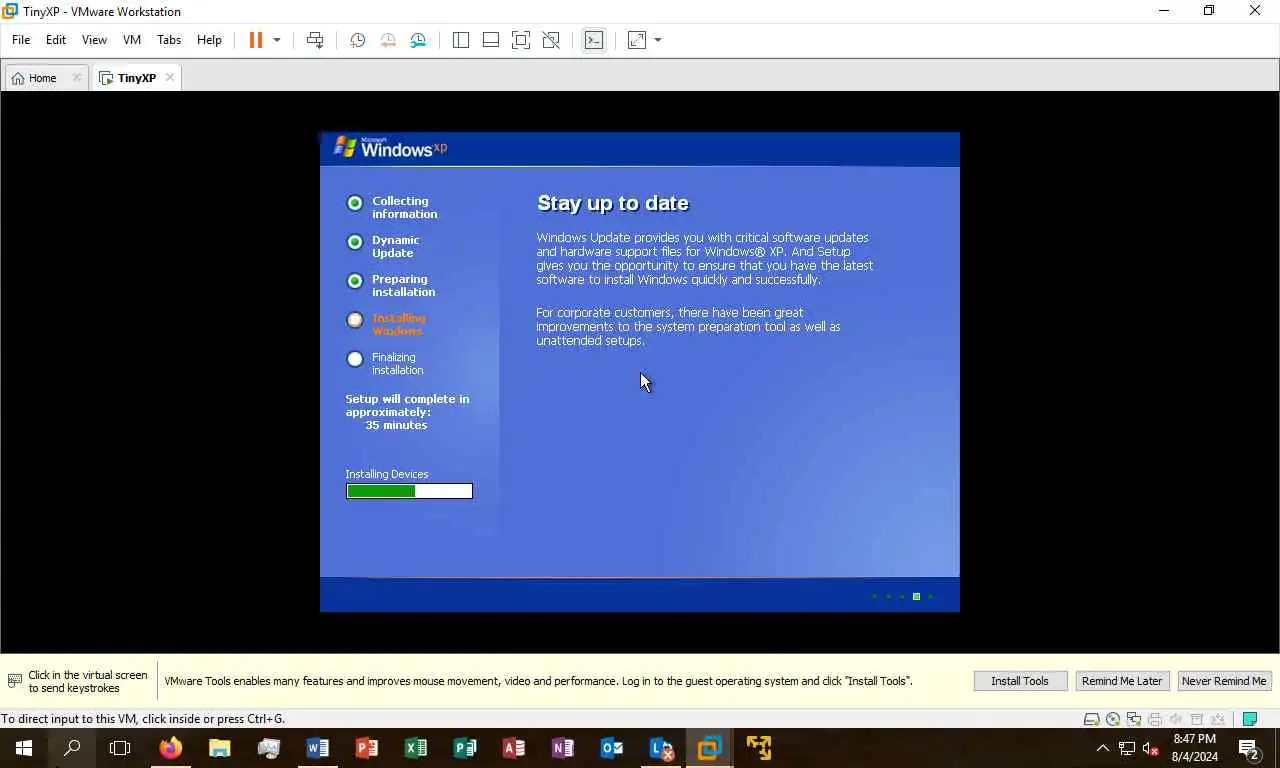Click the '35 minutes' estimate text
The width and height of the screenshot is (1280, 768).
pos(396,425)
